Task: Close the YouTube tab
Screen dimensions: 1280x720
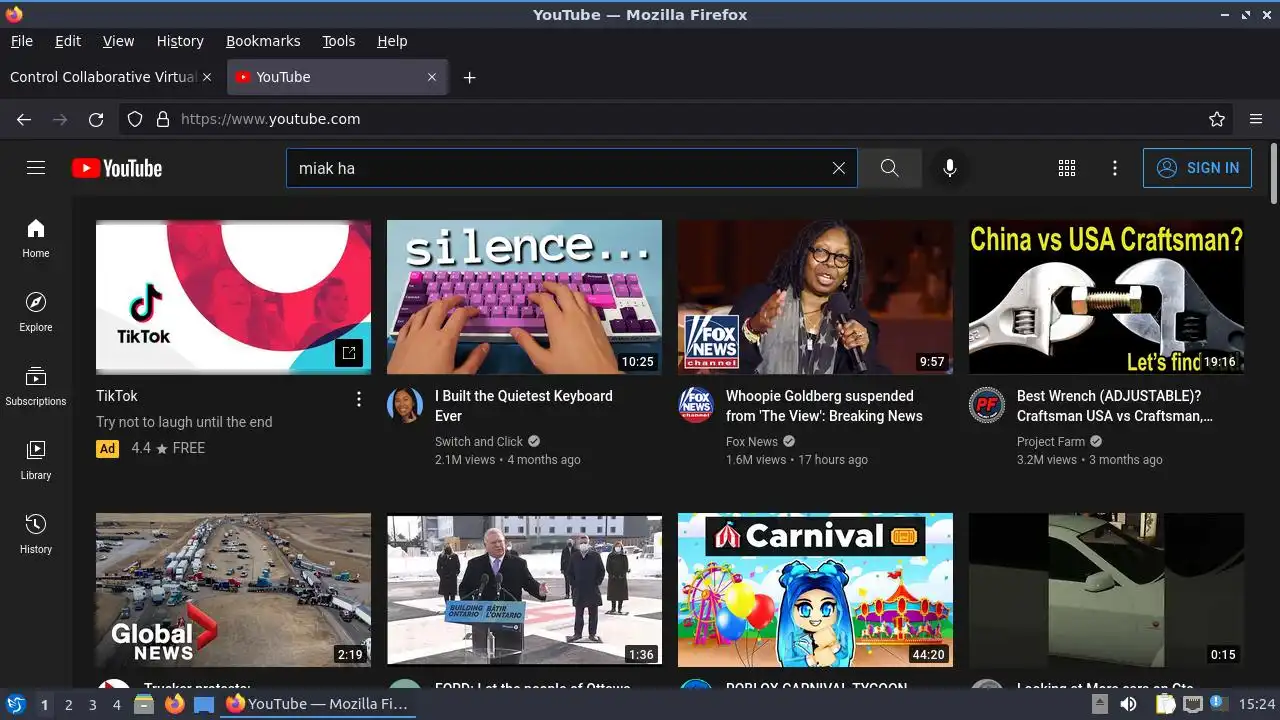Action: 432,77
